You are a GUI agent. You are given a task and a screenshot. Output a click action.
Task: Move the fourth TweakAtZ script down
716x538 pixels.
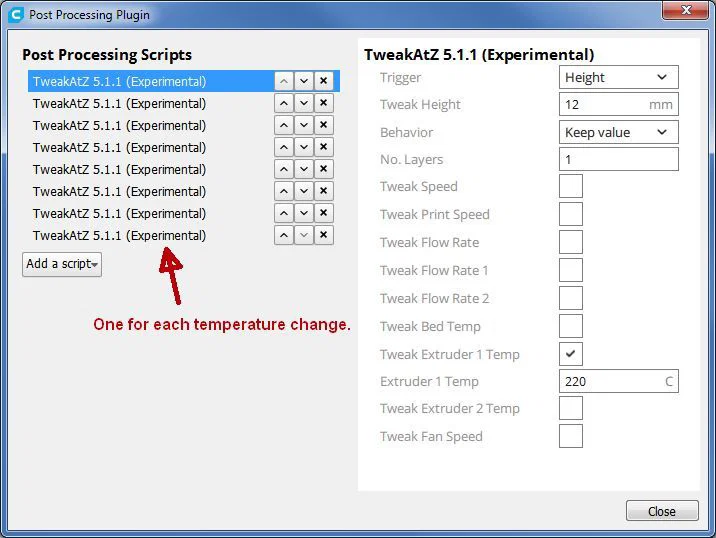304,147
